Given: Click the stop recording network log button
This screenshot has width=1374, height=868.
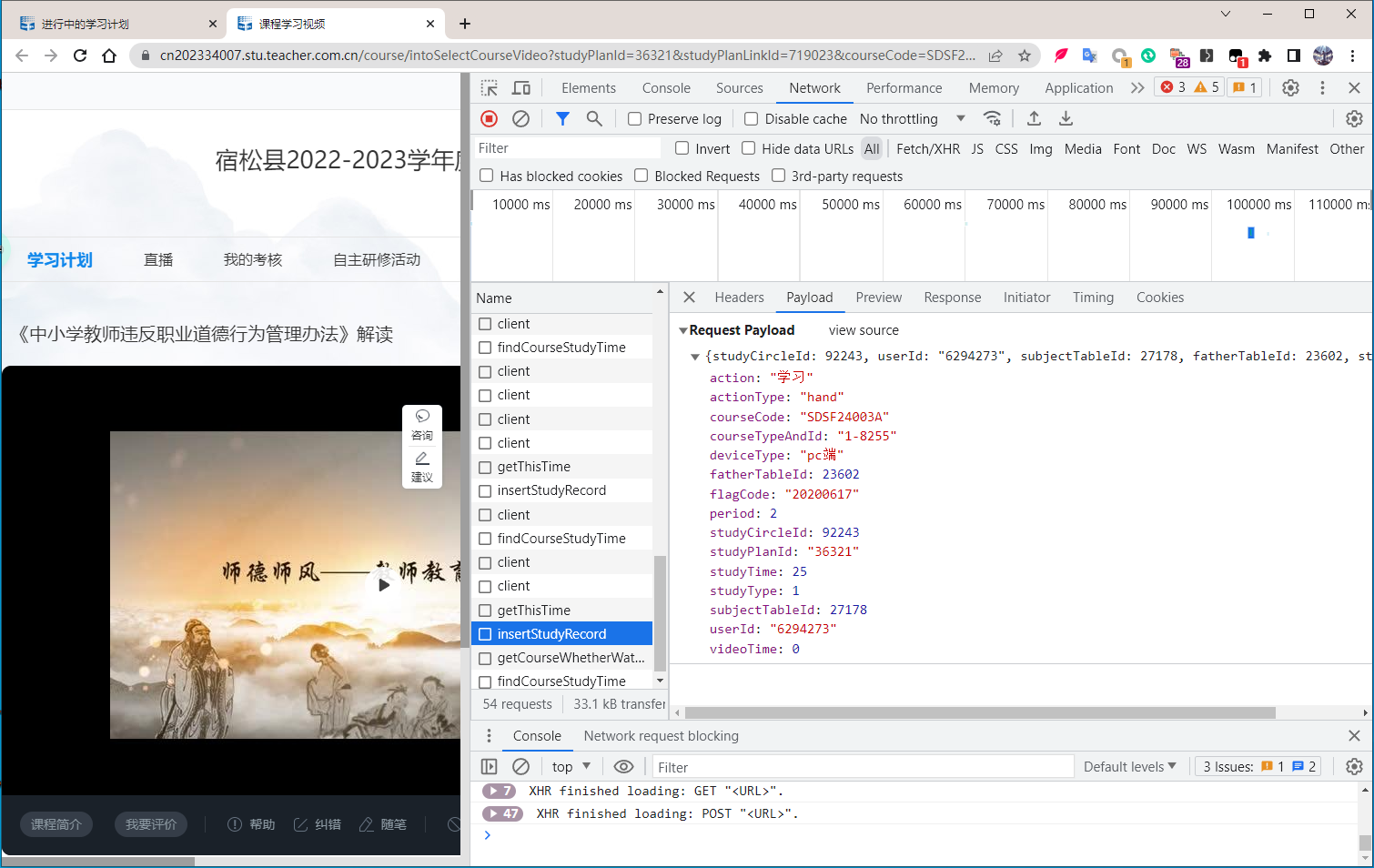Looking at the screenshot, I should pos(489,118).
